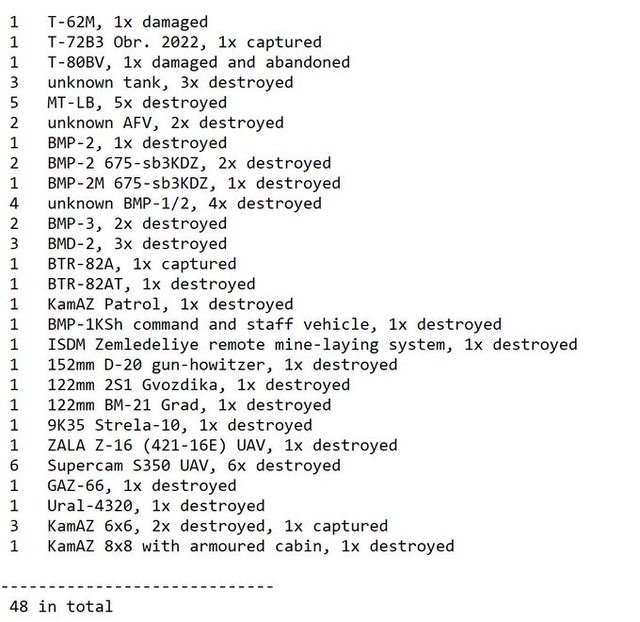Select the 9K35 Strela-10 line
The image size is (640, 622).
click(x=179, y=425)
